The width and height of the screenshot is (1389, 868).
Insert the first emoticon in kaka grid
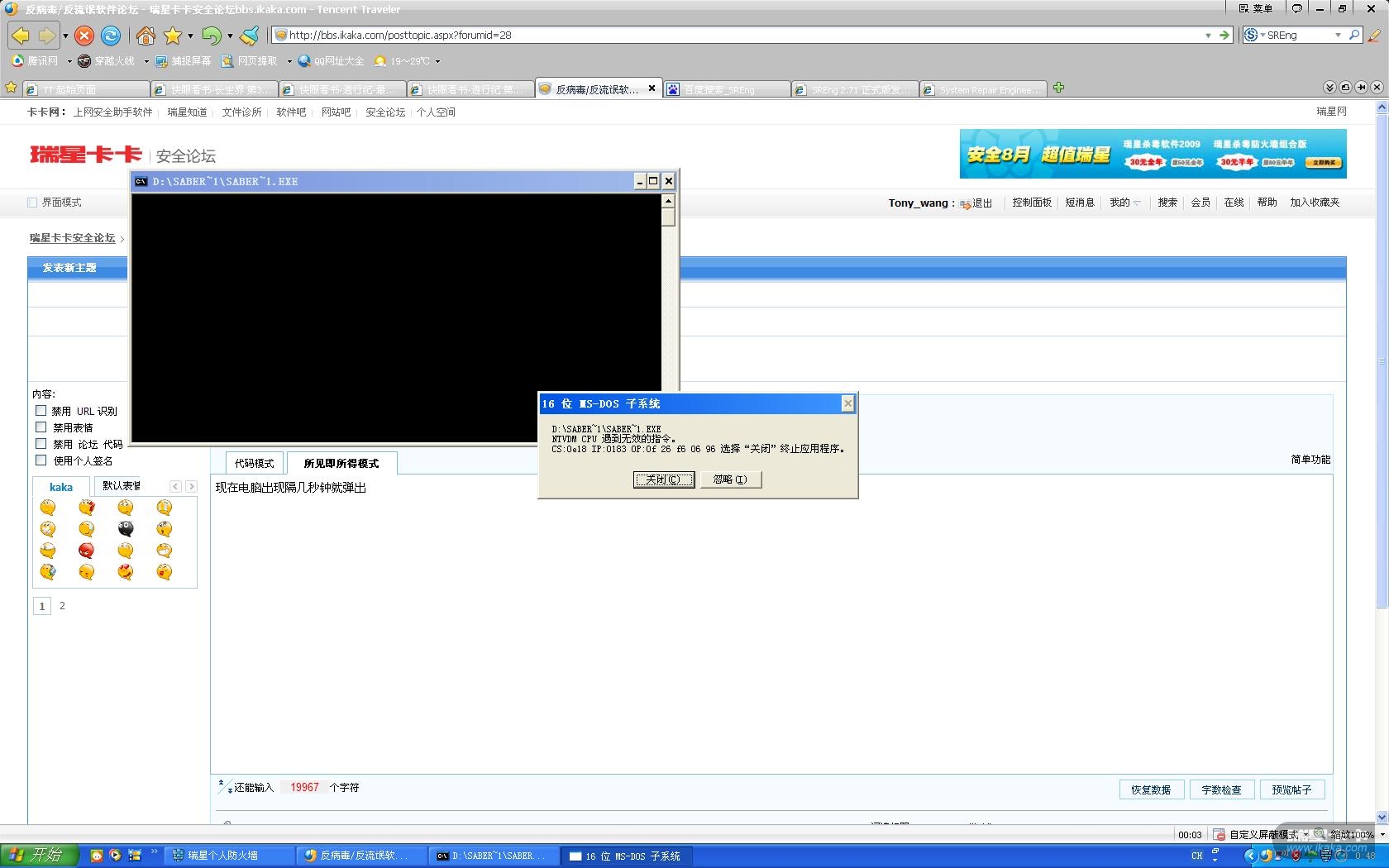tap(48, 508)
